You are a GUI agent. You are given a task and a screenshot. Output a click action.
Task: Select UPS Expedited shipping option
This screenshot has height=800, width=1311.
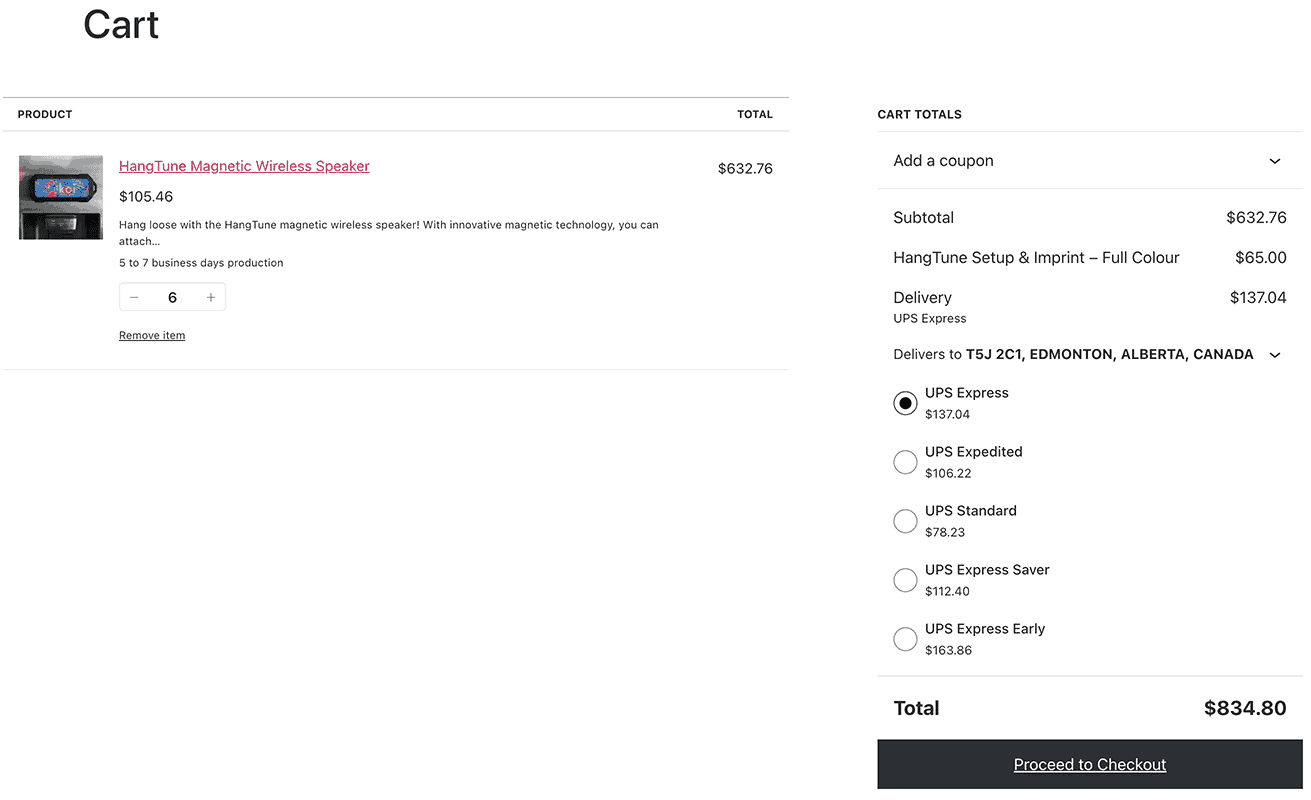[905, 462]
